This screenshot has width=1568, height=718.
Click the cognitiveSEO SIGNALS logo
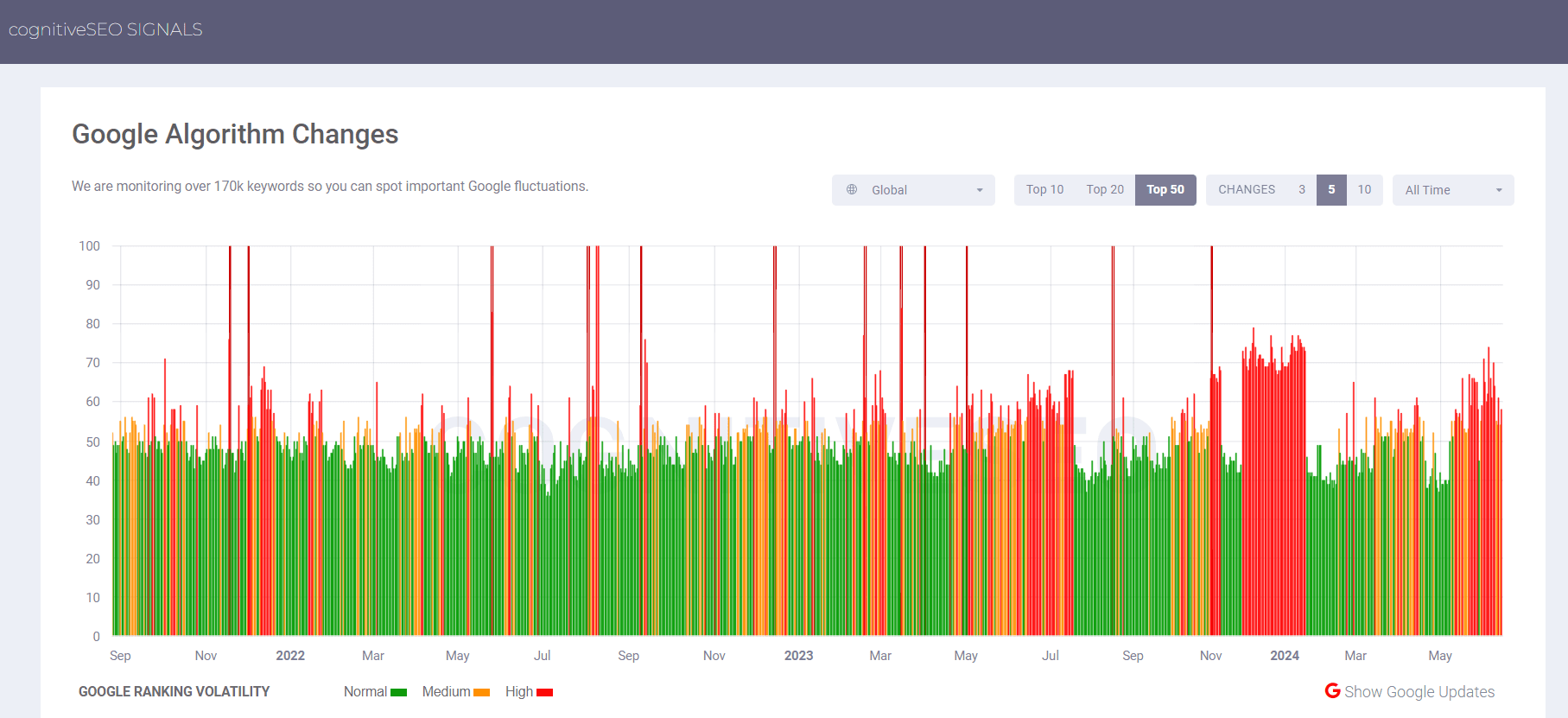click(105, 29)
